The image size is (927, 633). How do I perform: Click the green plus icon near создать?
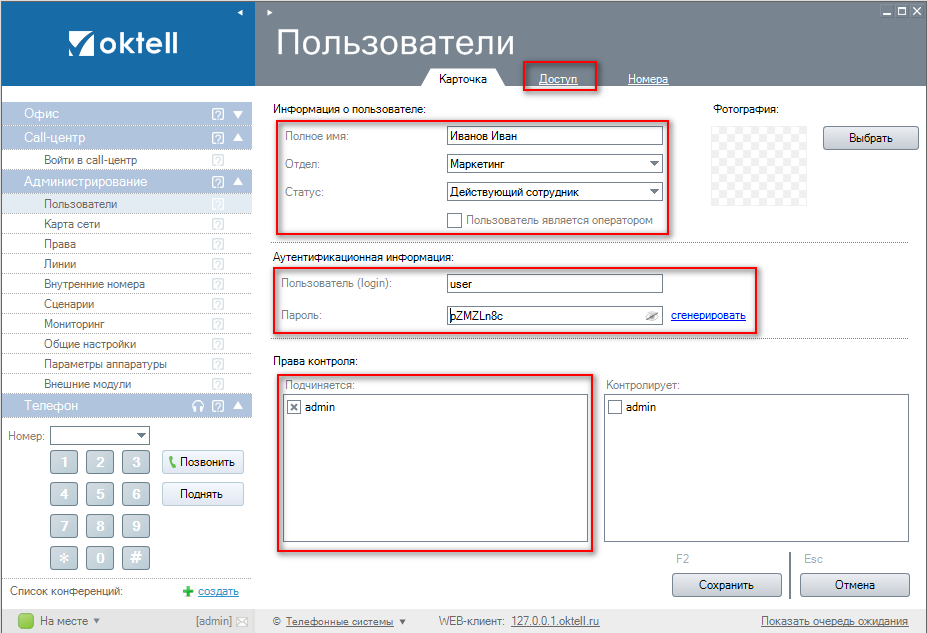click(x=187, y=592)
